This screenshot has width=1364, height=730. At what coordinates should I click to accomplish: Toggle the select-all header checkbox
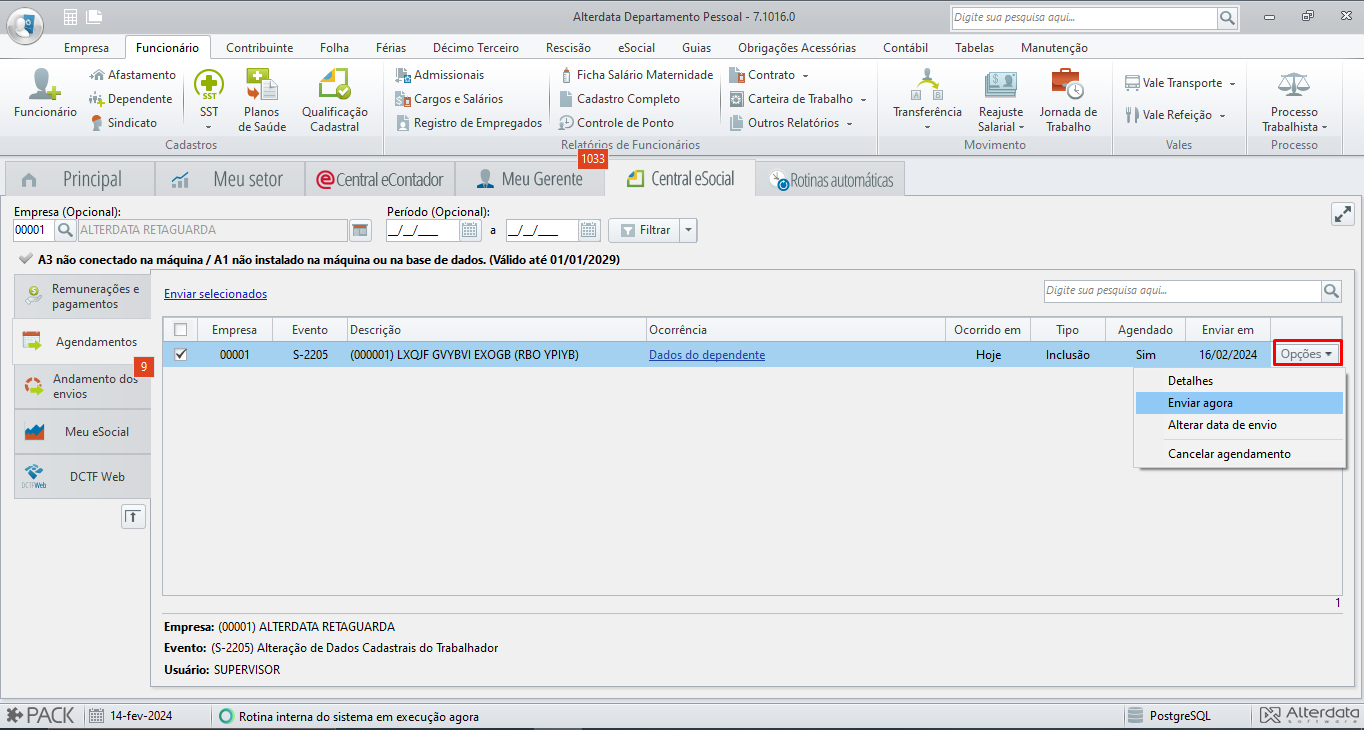(180, 329)
